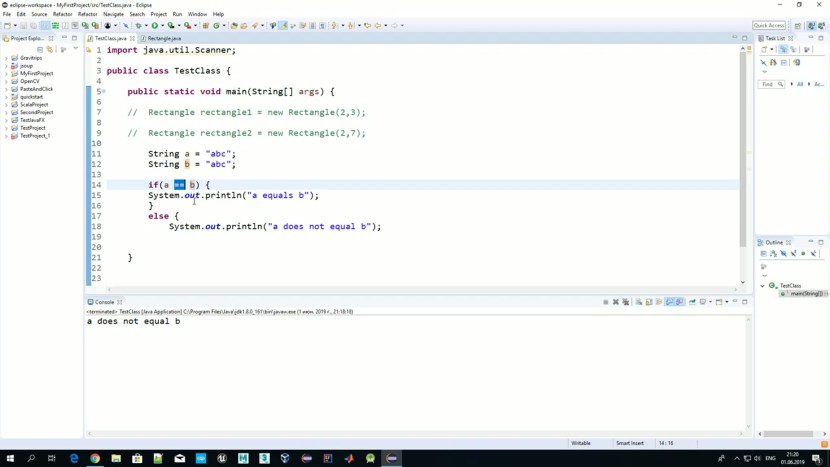Click Last Edit Location arrow icon
The width and height of the screenshot is (830, 467).
(x=367, y=25)
